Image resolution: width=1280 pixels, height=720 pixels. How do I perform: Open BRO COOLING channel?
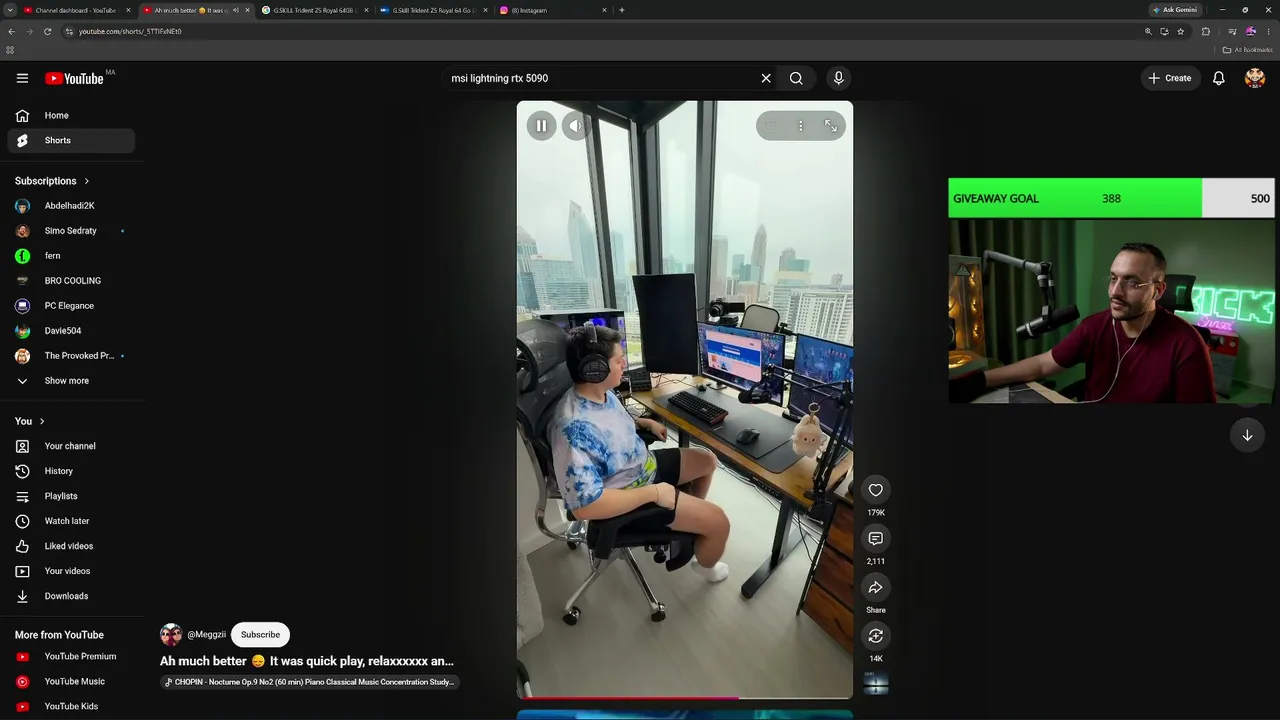[x=71, y=281]
